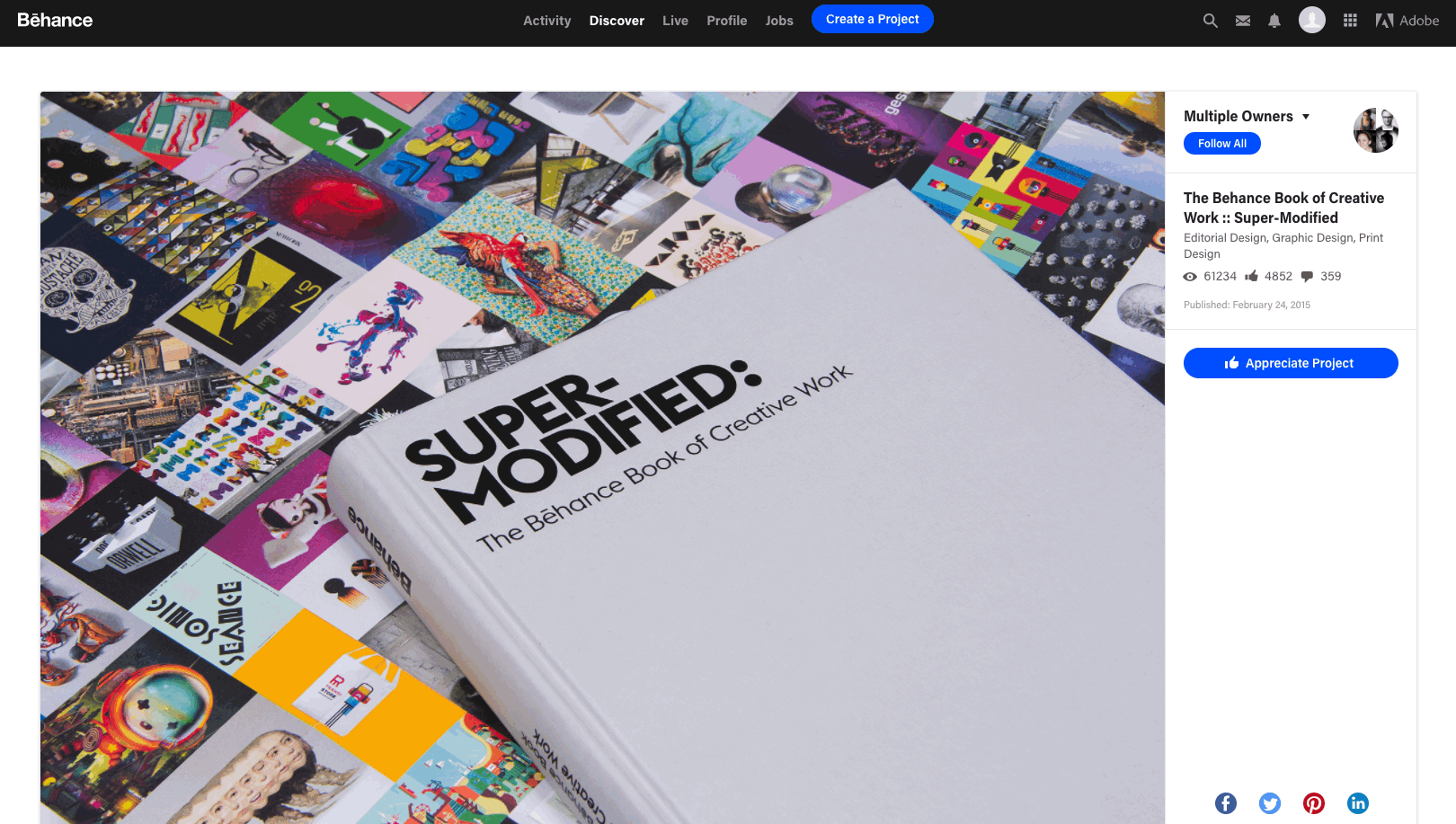Click the Create a Project button
1456x824 pixels.
click(x=873, y=19)
